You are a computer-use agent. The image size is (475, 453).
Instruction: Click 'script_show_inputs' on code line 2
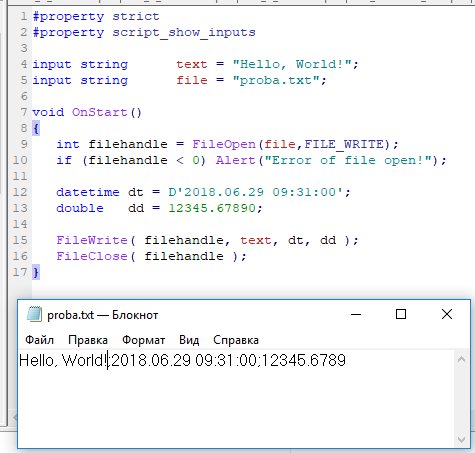(x=184, y=33)
